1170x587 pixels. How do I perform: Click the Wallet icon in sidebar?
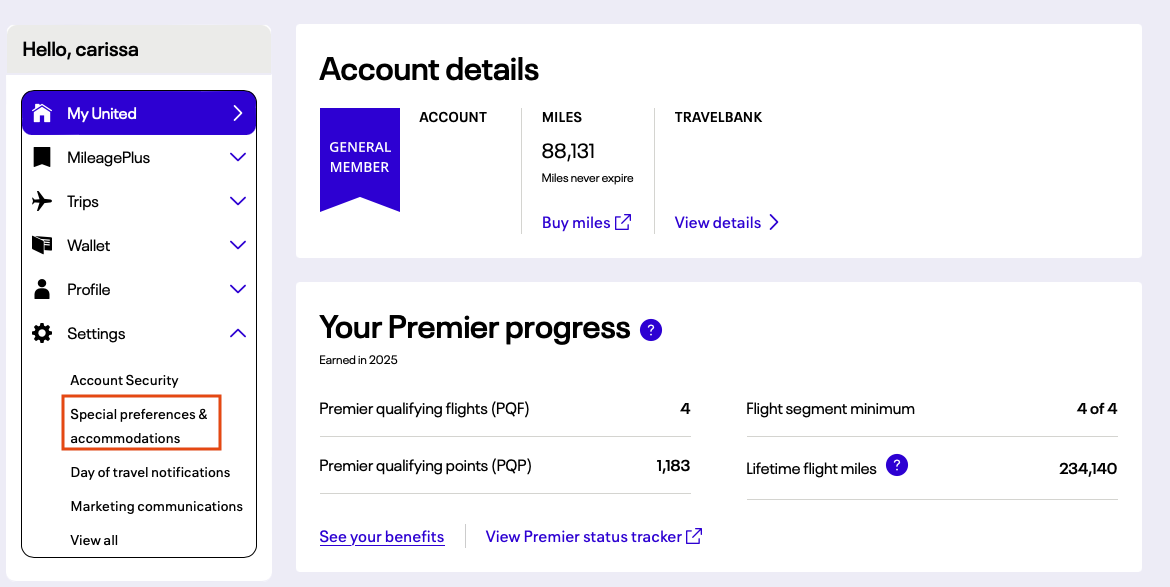[x=42, y=245]
